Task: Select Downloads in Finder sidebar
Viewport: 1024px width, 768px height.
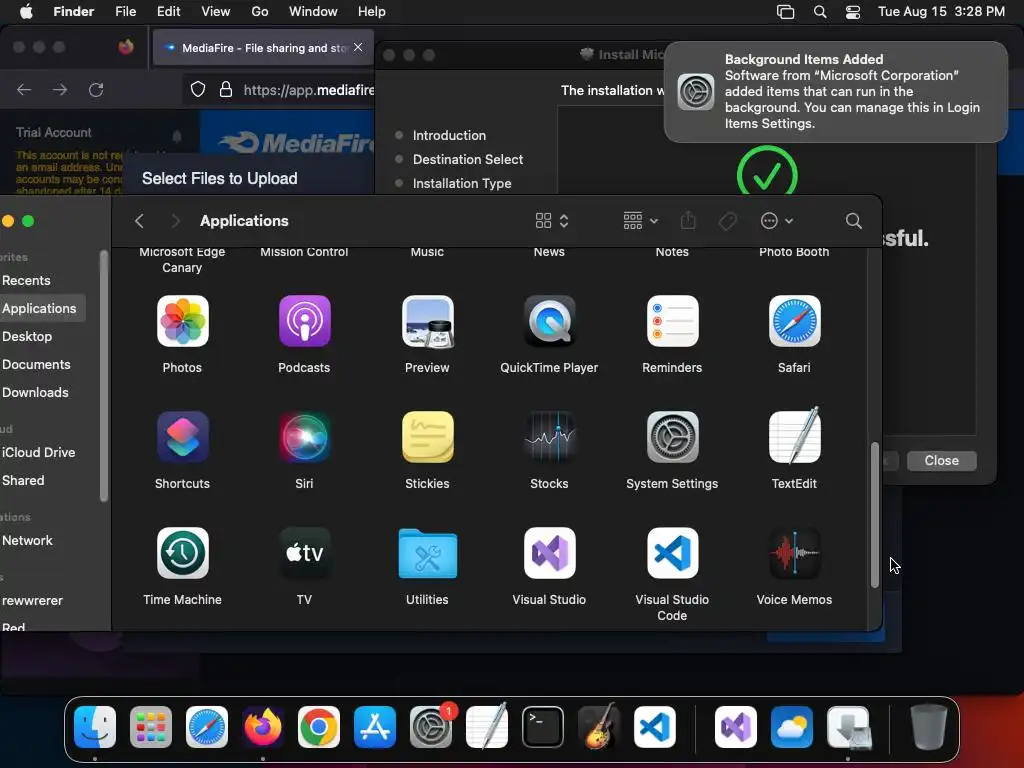Action: tap(35, 392)
